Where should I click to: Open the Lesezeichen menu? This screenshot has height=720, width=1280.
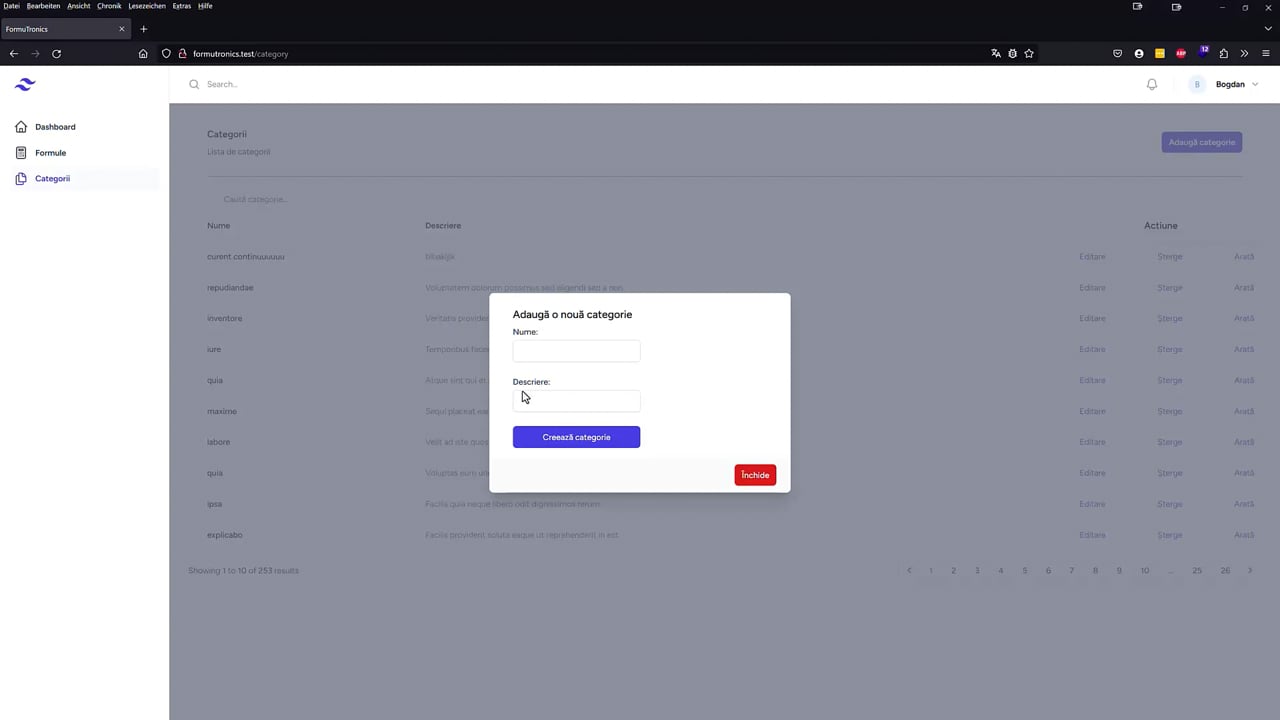point(146,6)
